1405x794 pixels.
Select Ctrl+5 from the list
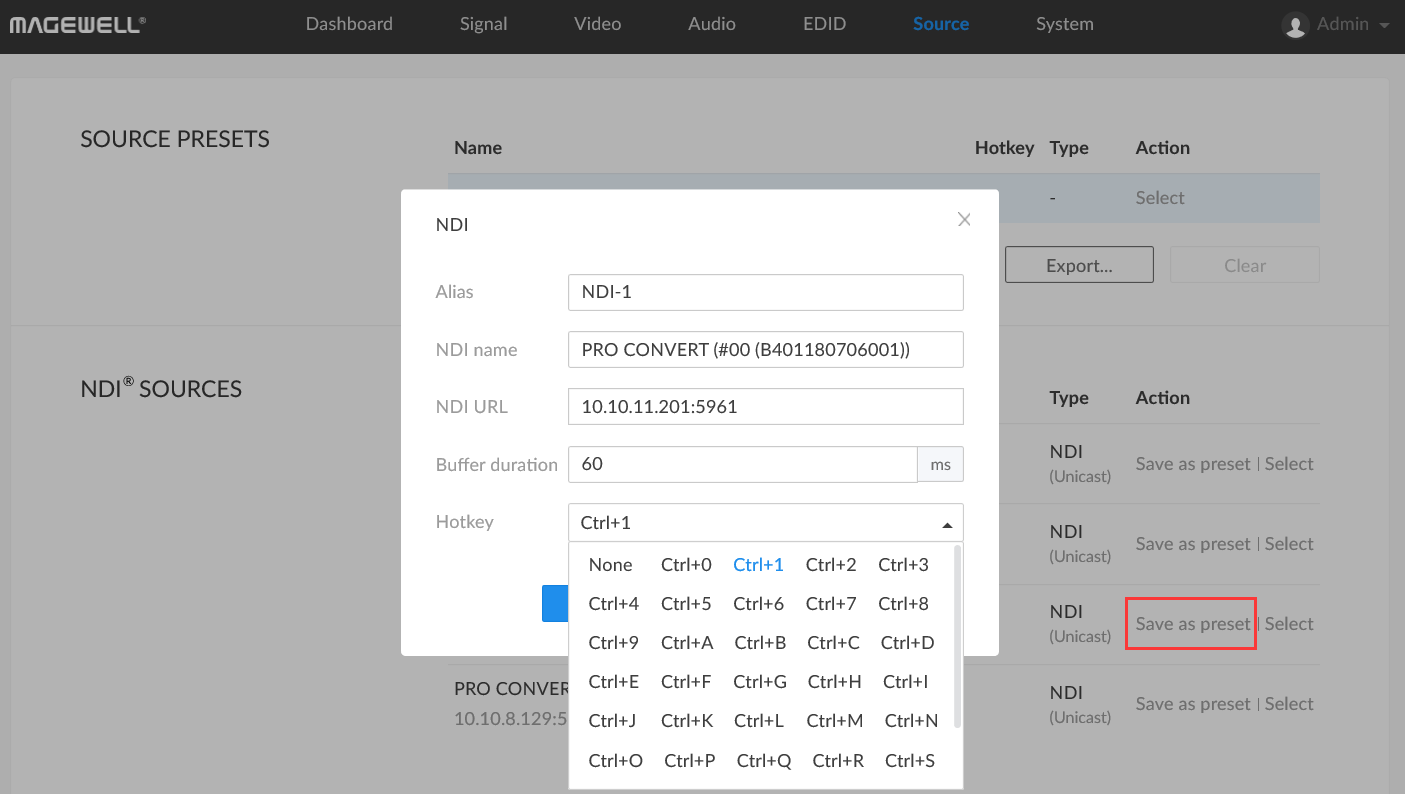(x=686, y=604)
